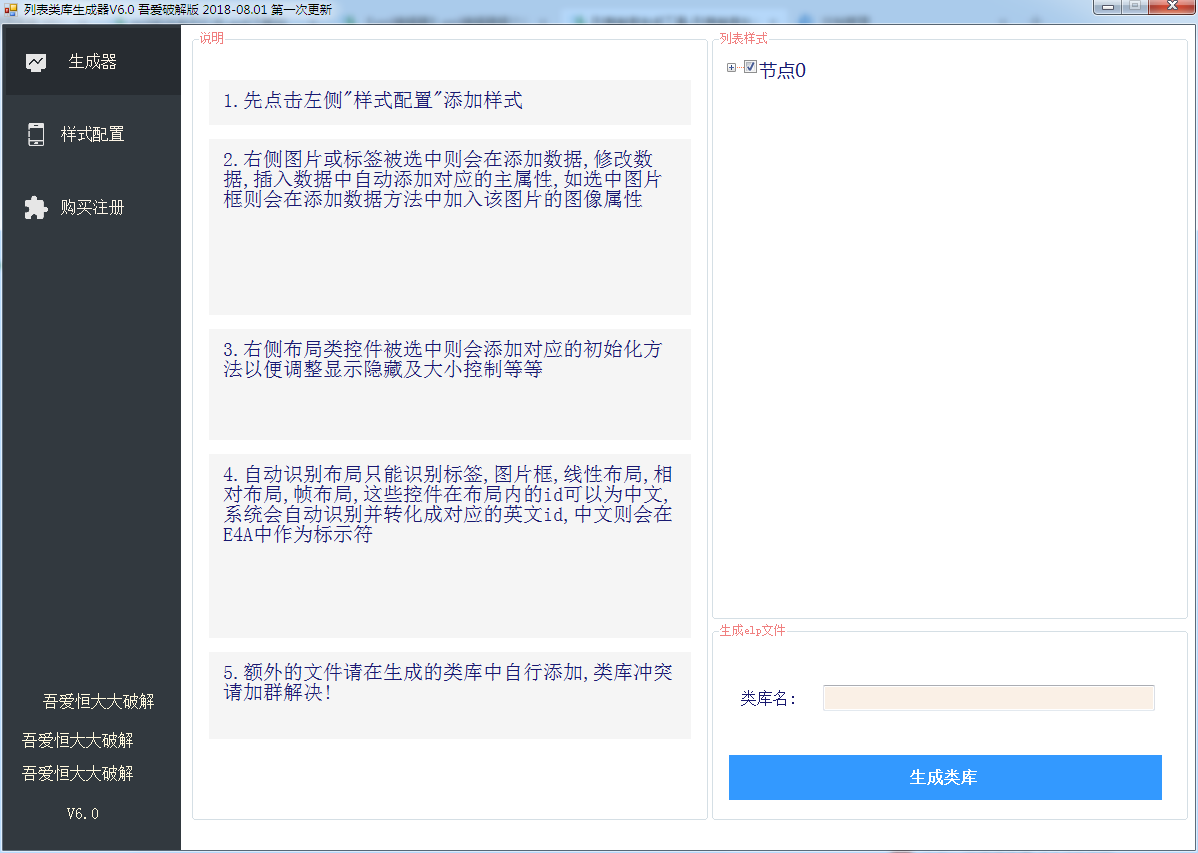Switch to 样式配置 sidebar tab

coord(93,135)
